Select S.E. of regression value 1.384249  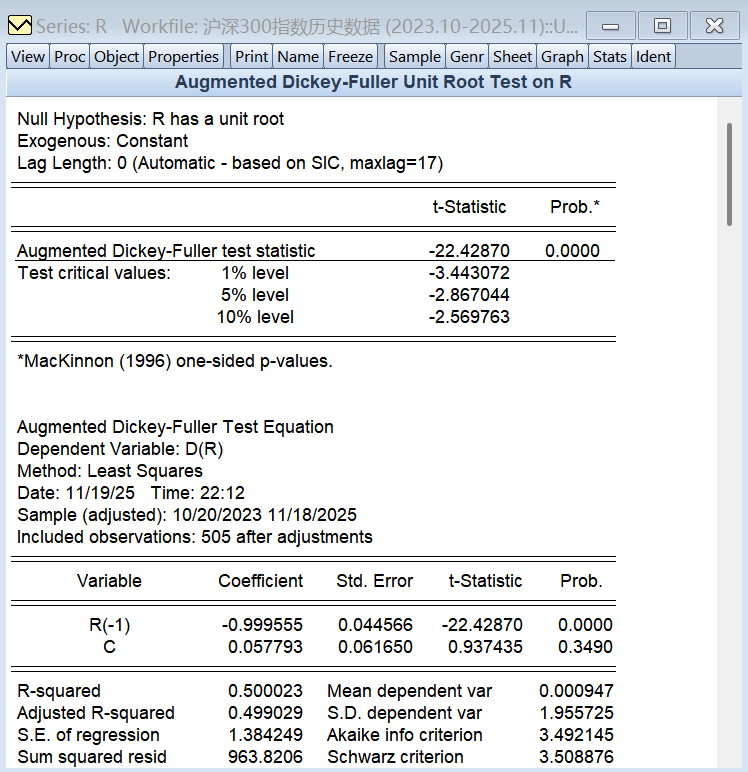pyautogui.click(x=265, y=735)
